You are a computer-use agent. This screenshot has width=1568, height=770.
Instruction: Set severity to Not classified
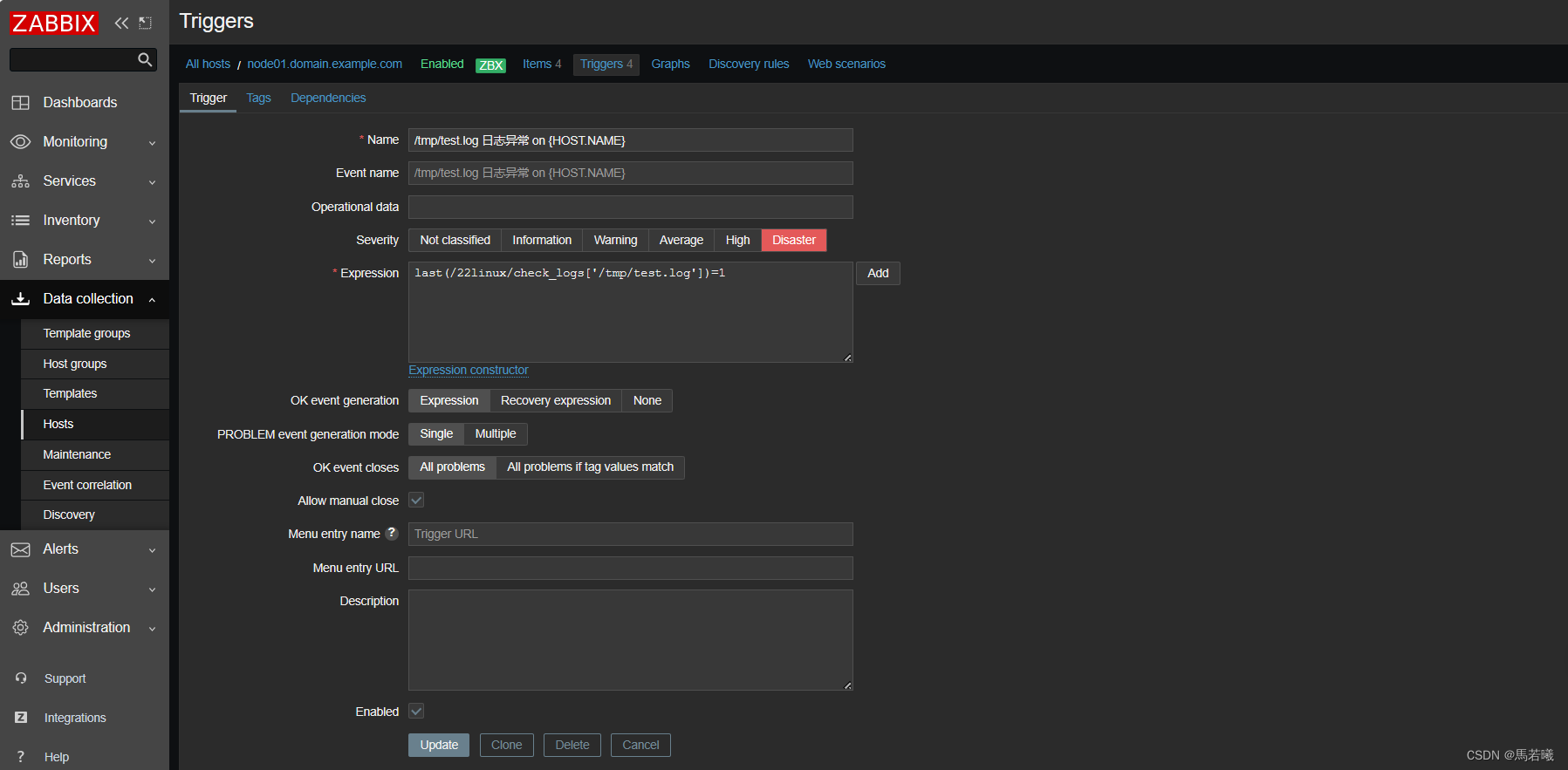pos(455,240)
